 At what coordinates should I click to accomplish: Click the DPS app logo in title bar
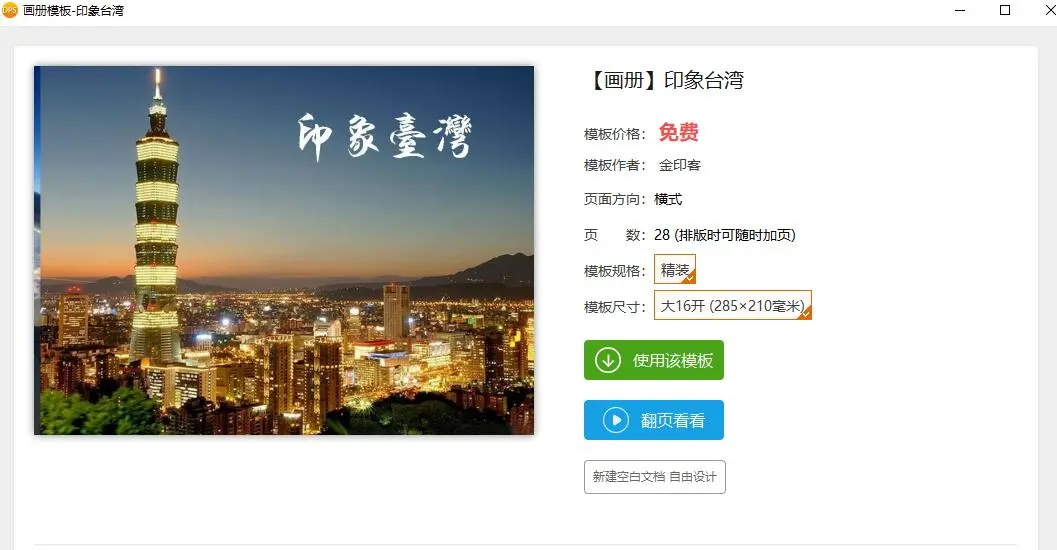point(9,10)
